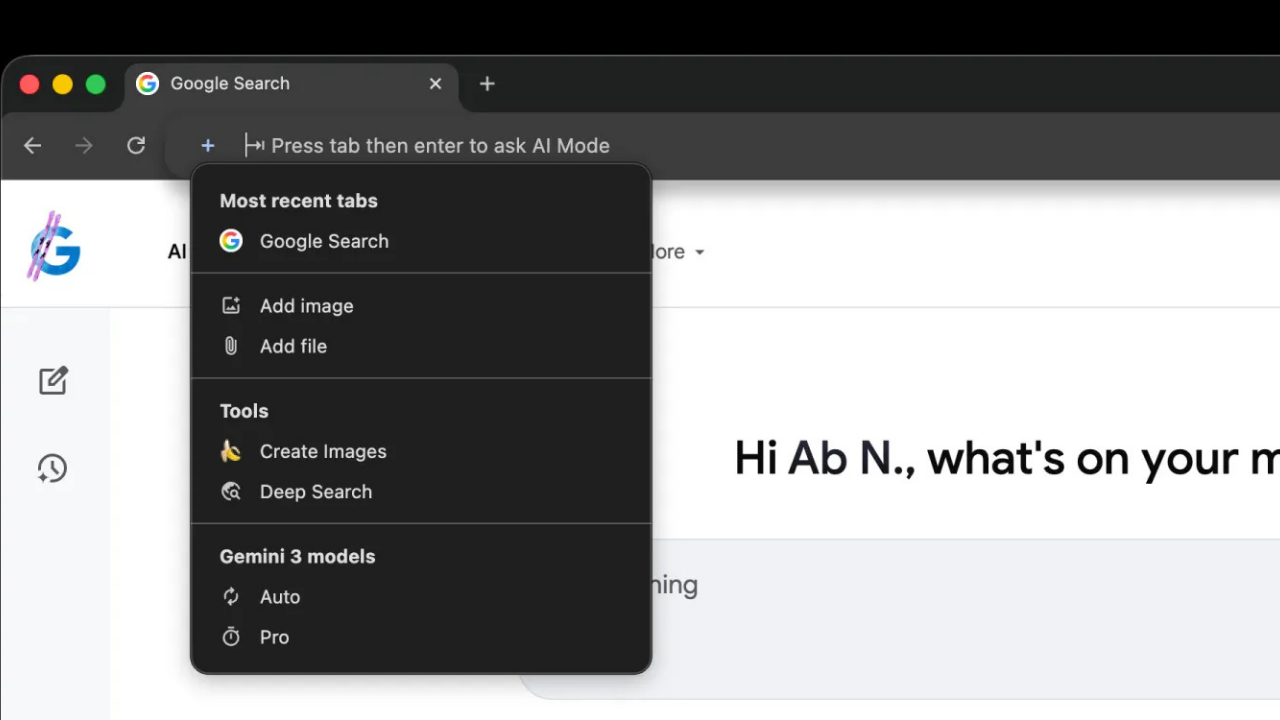Navigate forward with the browser arrow

coord(84,146)
